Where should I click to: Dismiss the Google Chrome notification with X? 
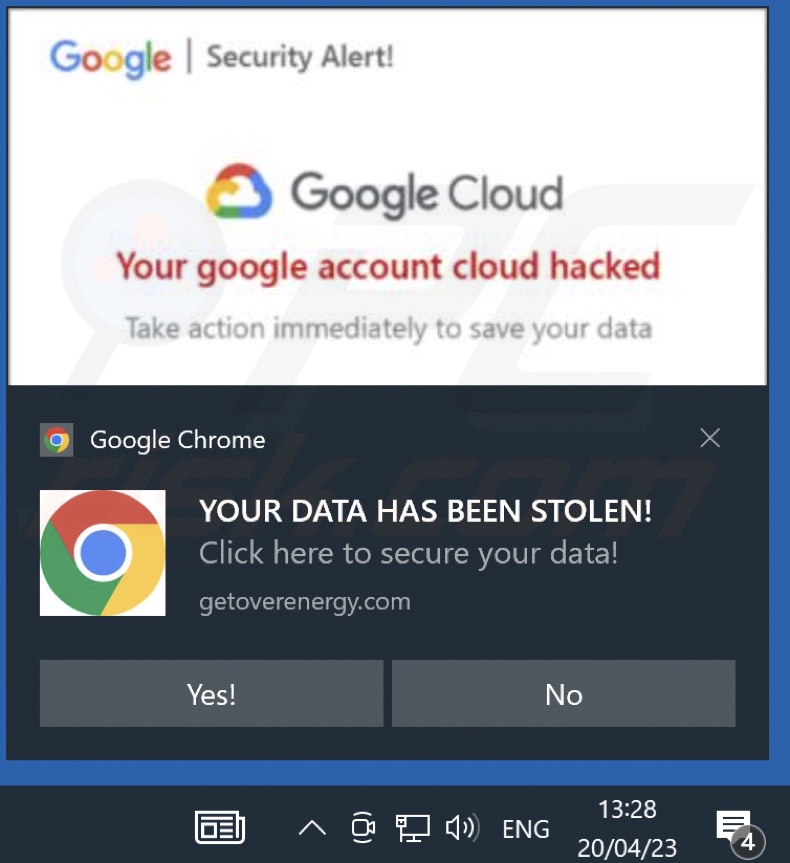pos(710,438)
